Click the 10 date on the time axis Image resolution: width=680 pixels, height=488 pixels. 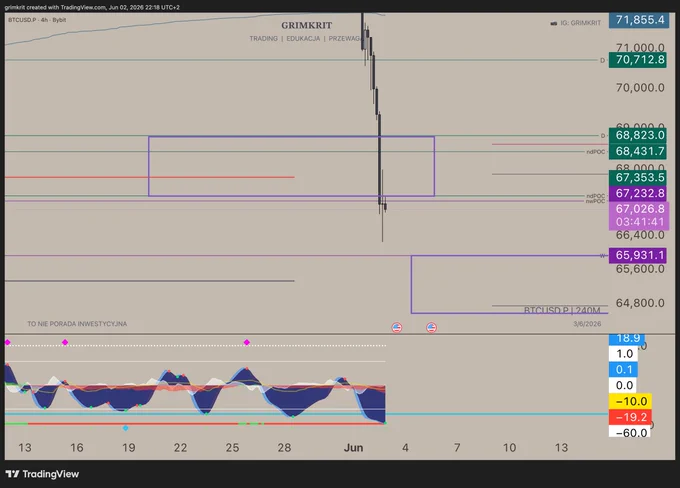tap(509, 448)
